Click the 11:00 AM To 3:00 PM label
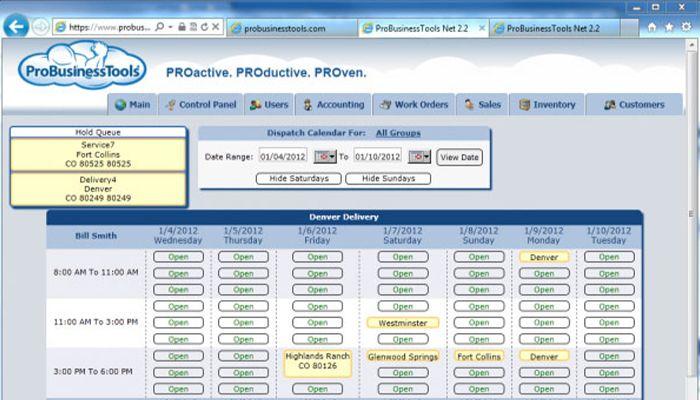The width and height of the screenshot is (700, 400). [96, 322]
